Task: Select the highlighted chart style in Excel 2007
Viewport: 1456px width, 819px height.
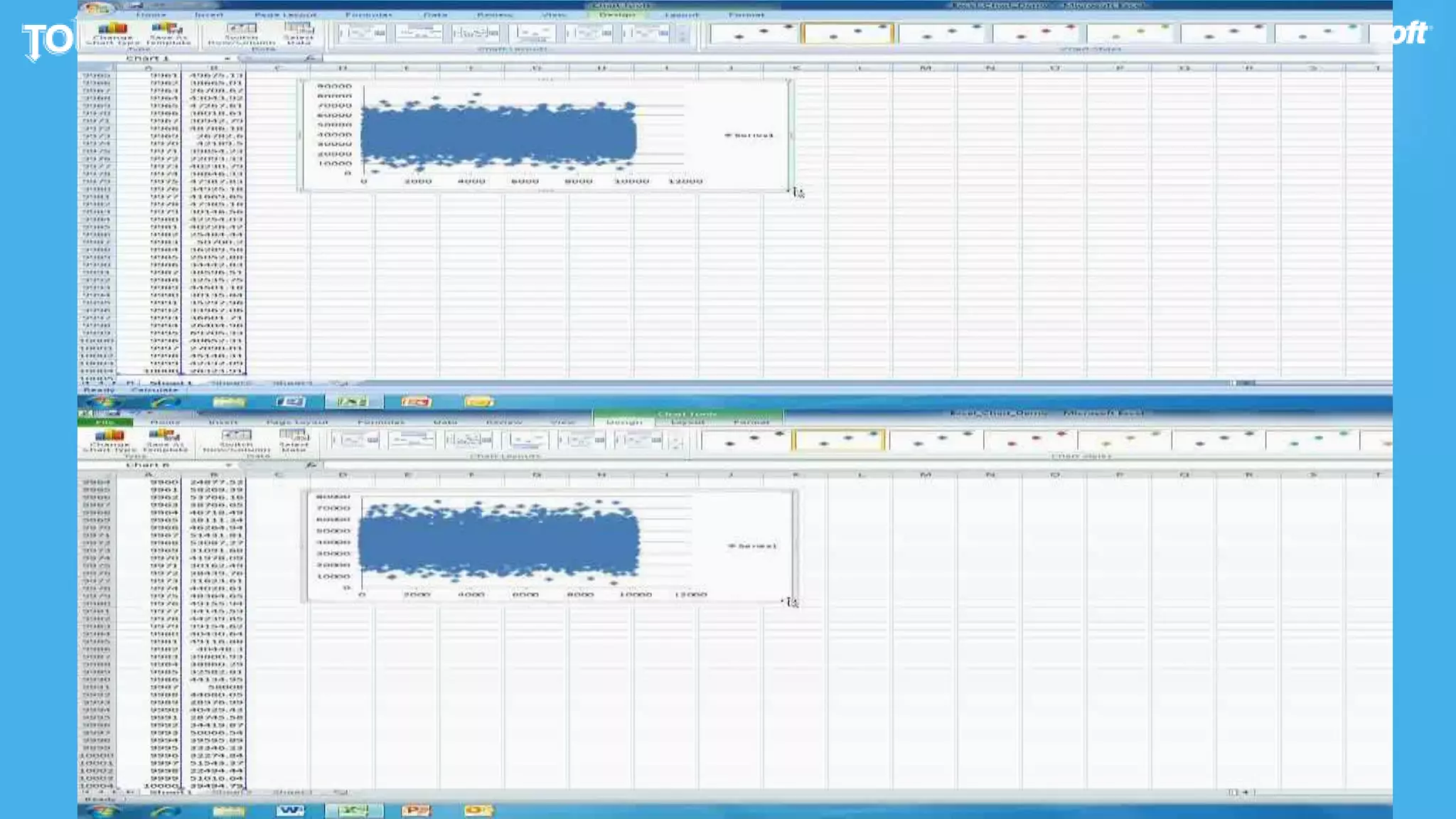Action: [847, 33]
